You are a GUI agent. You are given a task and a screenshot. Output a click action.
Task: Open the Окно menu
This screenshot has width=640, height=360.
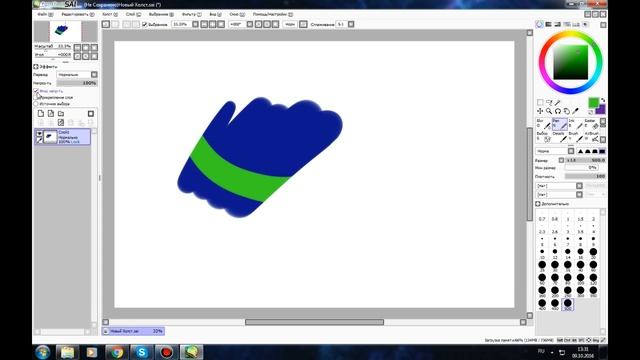pos(237,14)
